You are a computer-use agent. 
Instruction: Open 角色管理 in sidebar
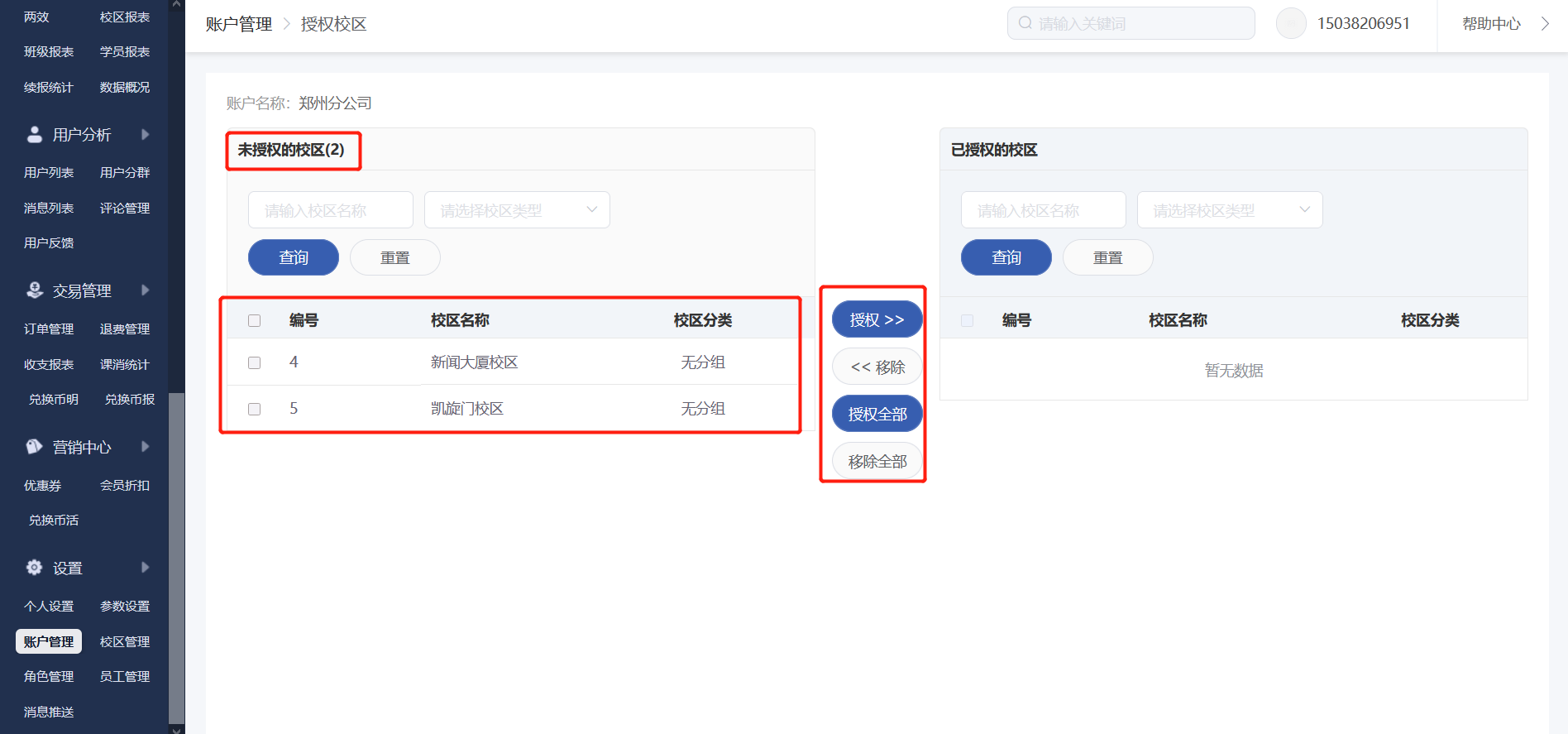click(x=49, y=676)
